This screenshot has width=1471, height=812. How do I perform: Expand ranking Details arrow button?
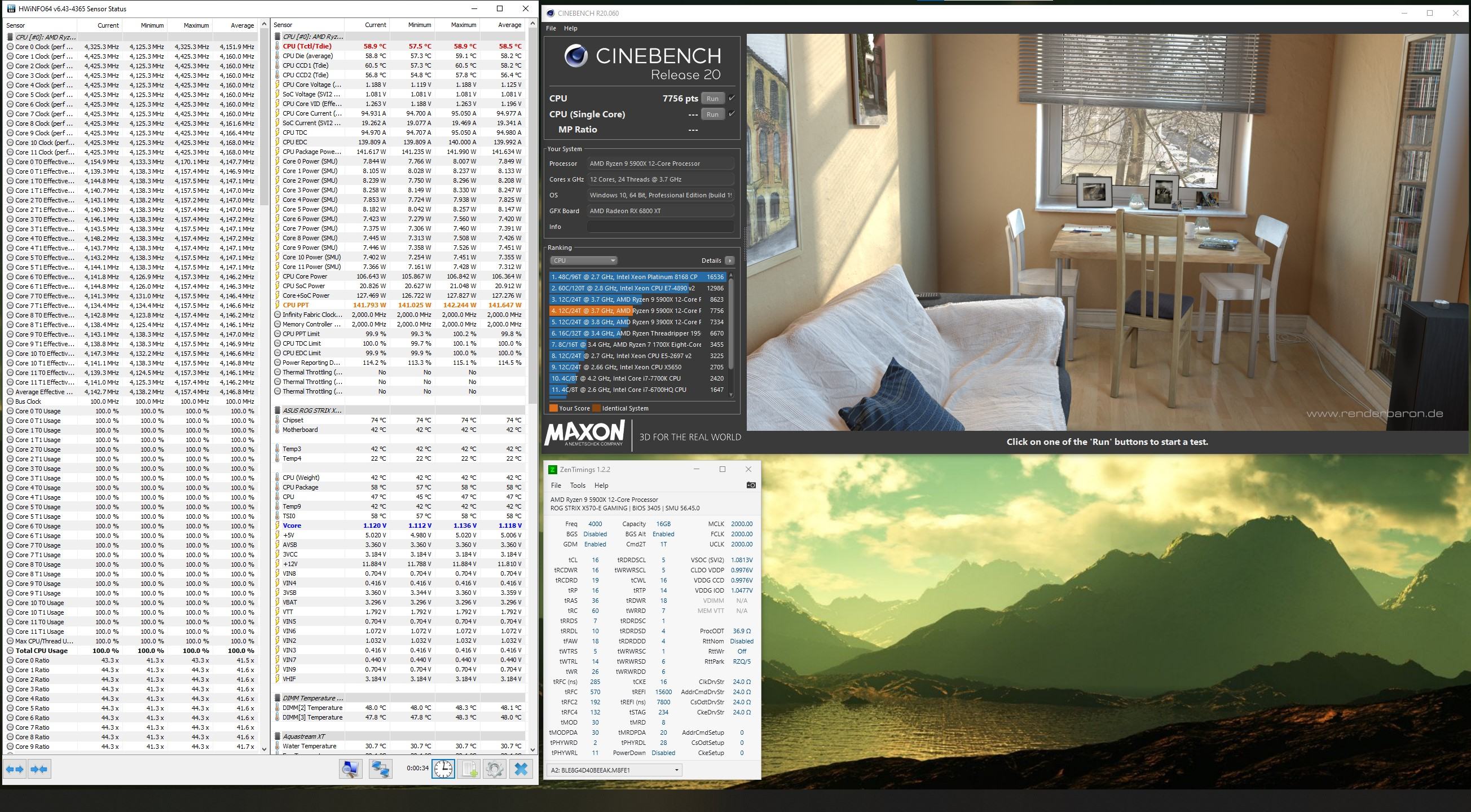point(730,261)
